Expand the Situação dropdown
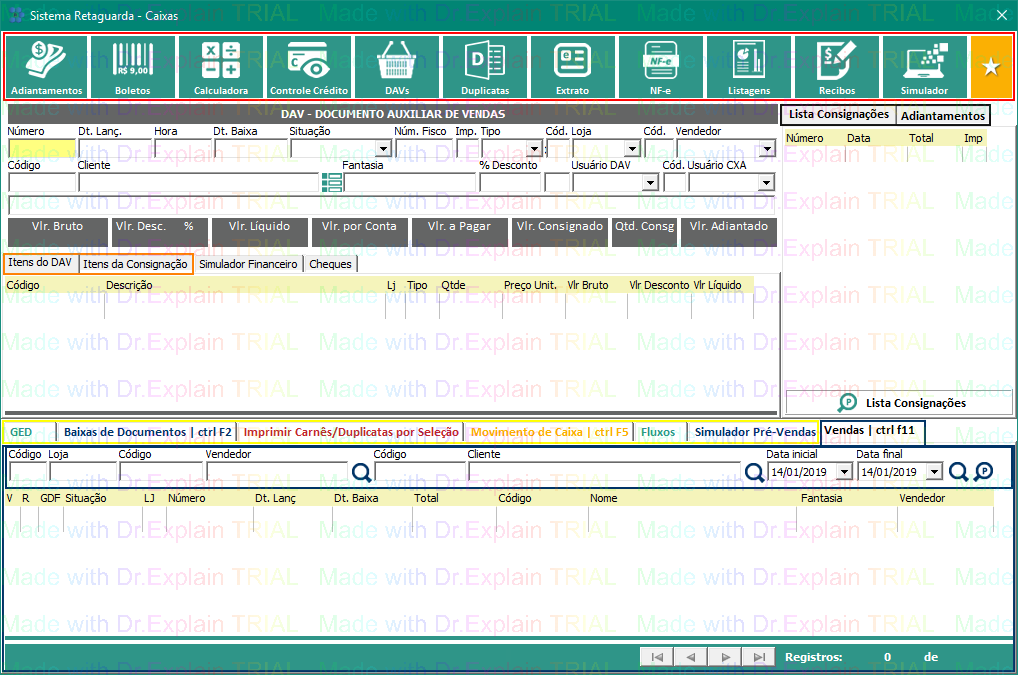This screenshot has width=1018, height=675. click(382, 149)
